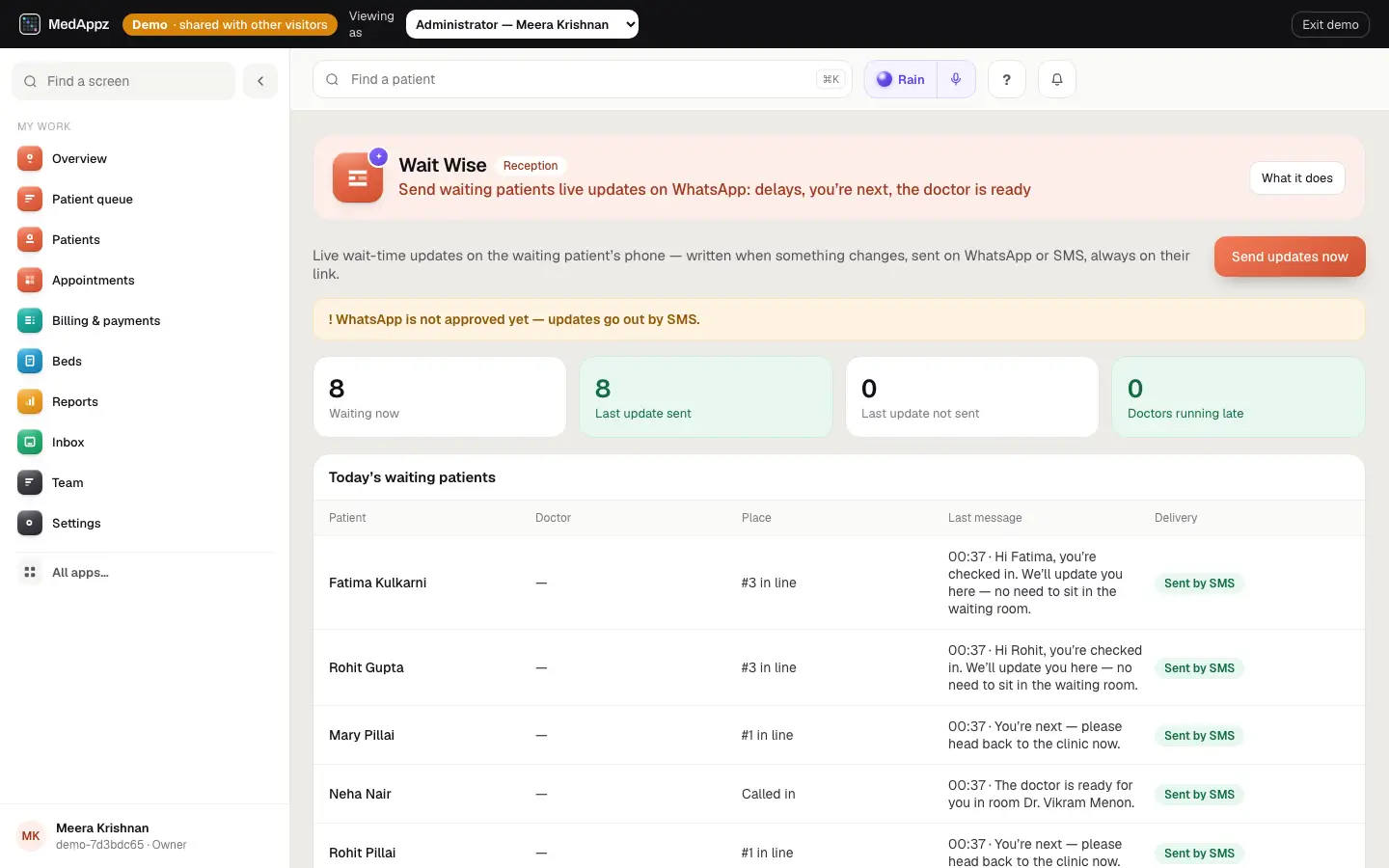The width and height of the screenshot is (1389, 868).
Task: Click the All apps grid icon
Action: point(30,572)
